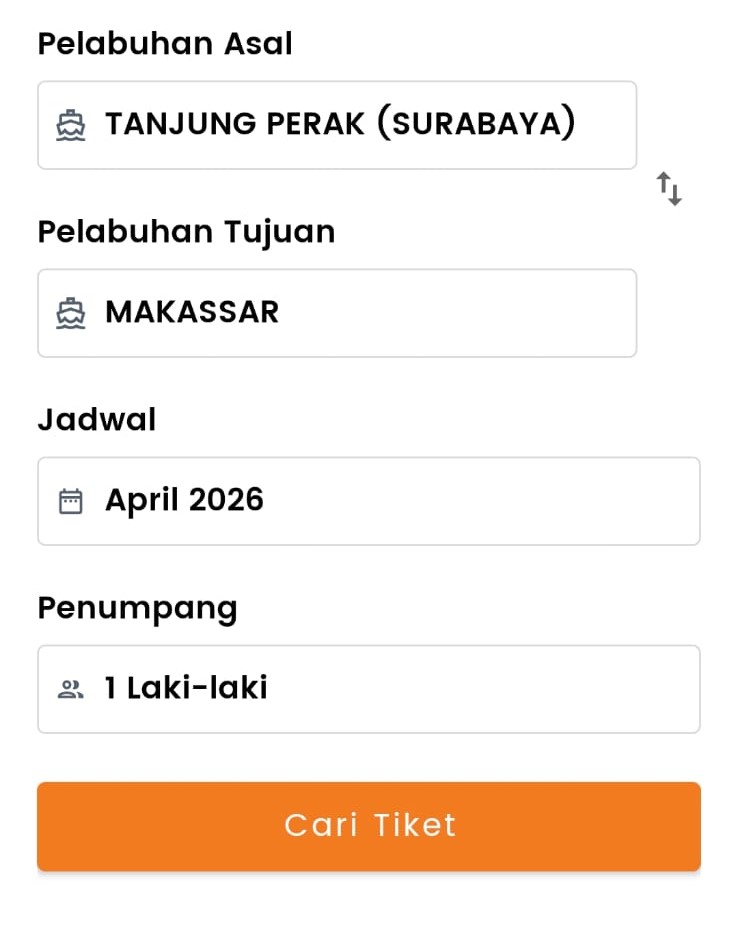Click the Pelabuhan Asal label

165,43
